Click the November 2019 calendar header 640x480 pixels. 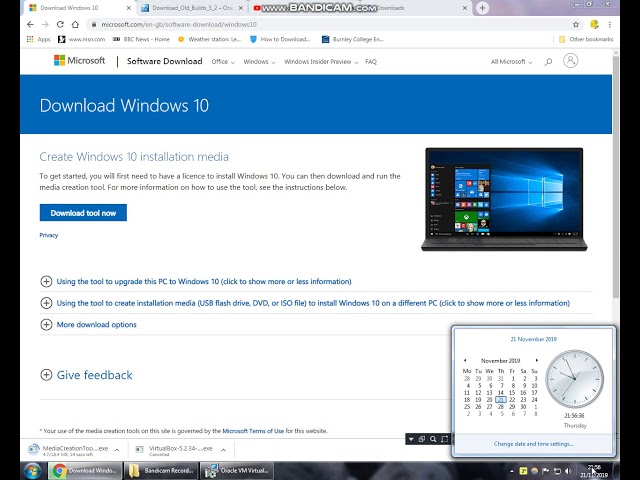click(500, 361)
